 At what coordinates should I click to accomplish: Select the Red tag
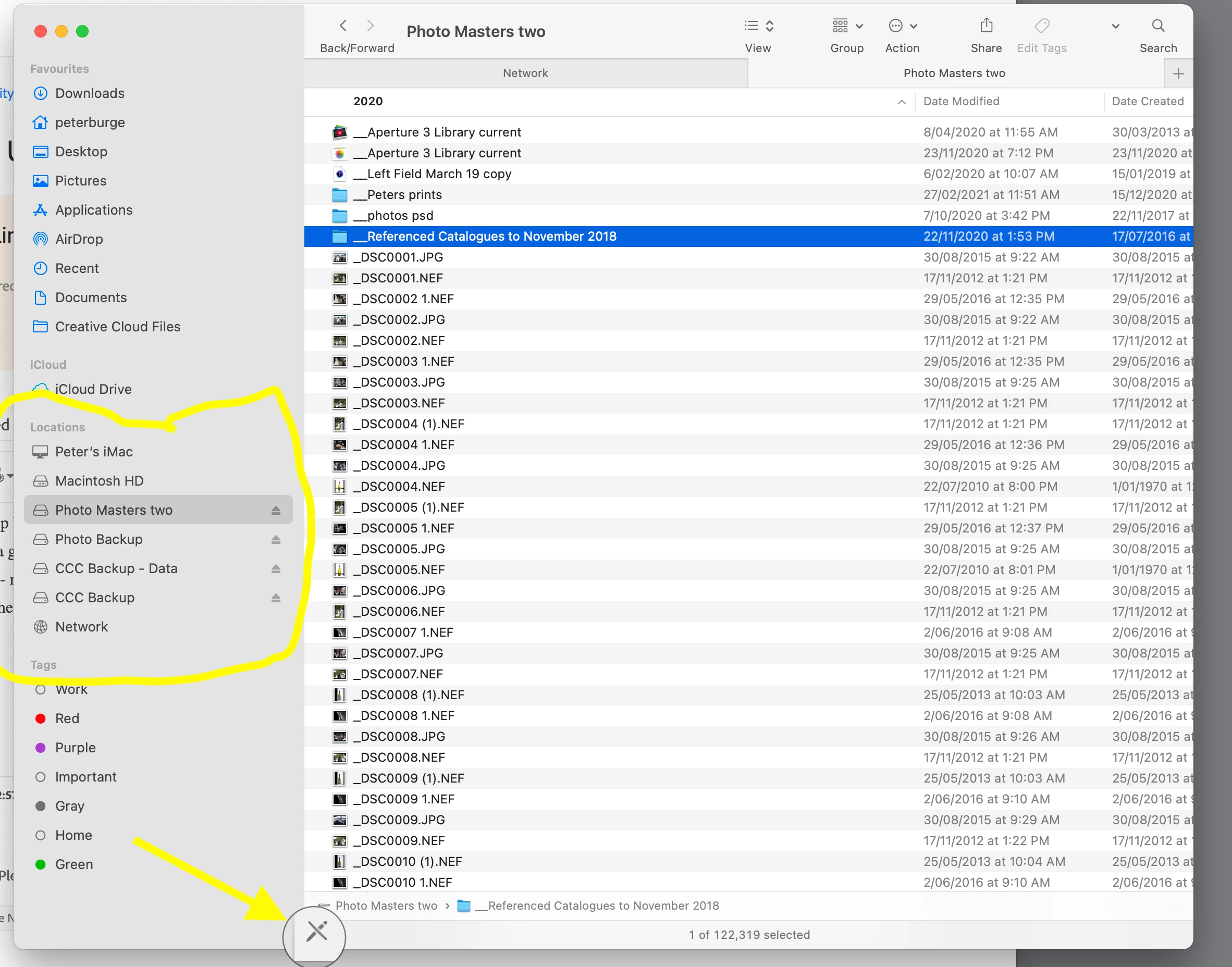[67, 718]
